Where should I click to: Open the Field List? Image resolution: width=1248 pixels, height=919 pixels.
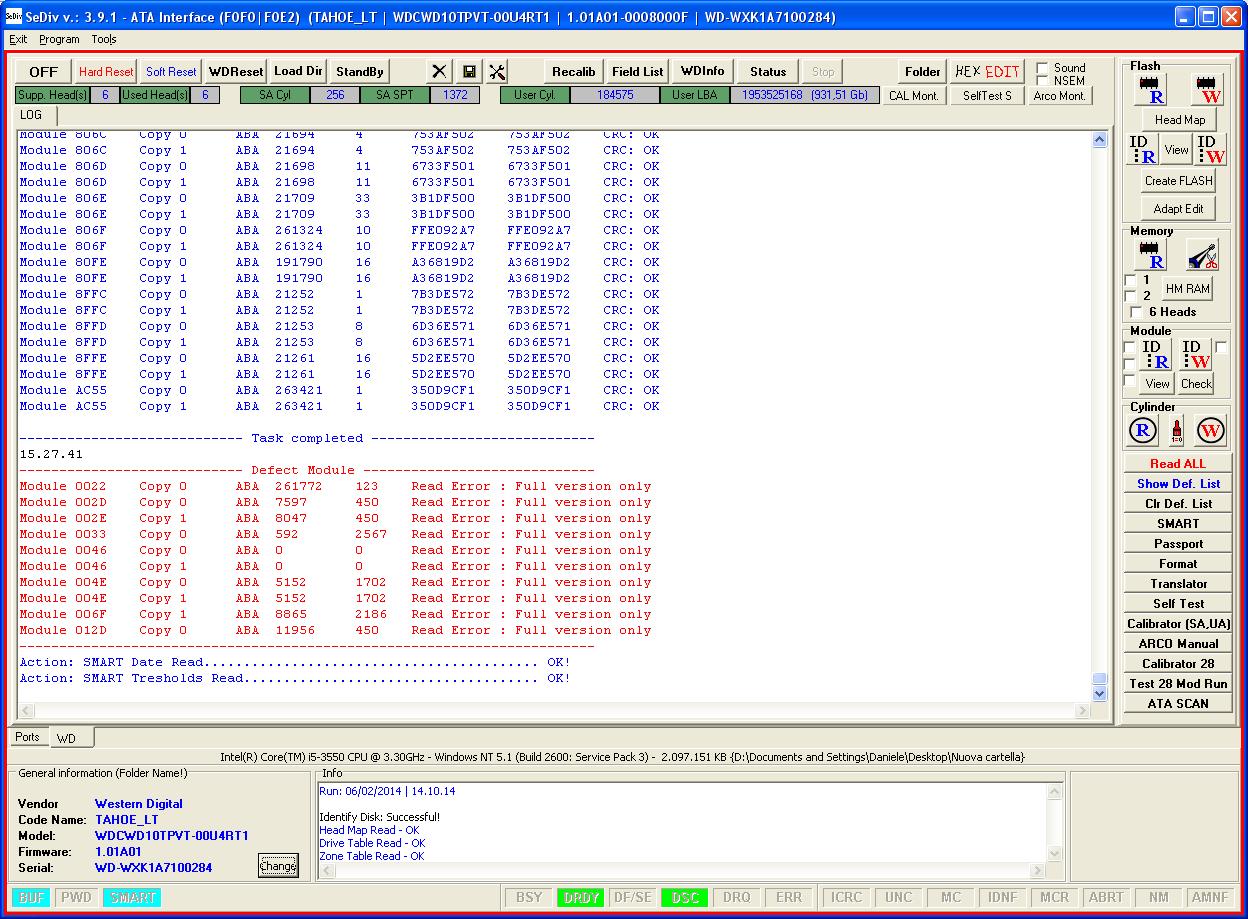(x=638, y=72)
